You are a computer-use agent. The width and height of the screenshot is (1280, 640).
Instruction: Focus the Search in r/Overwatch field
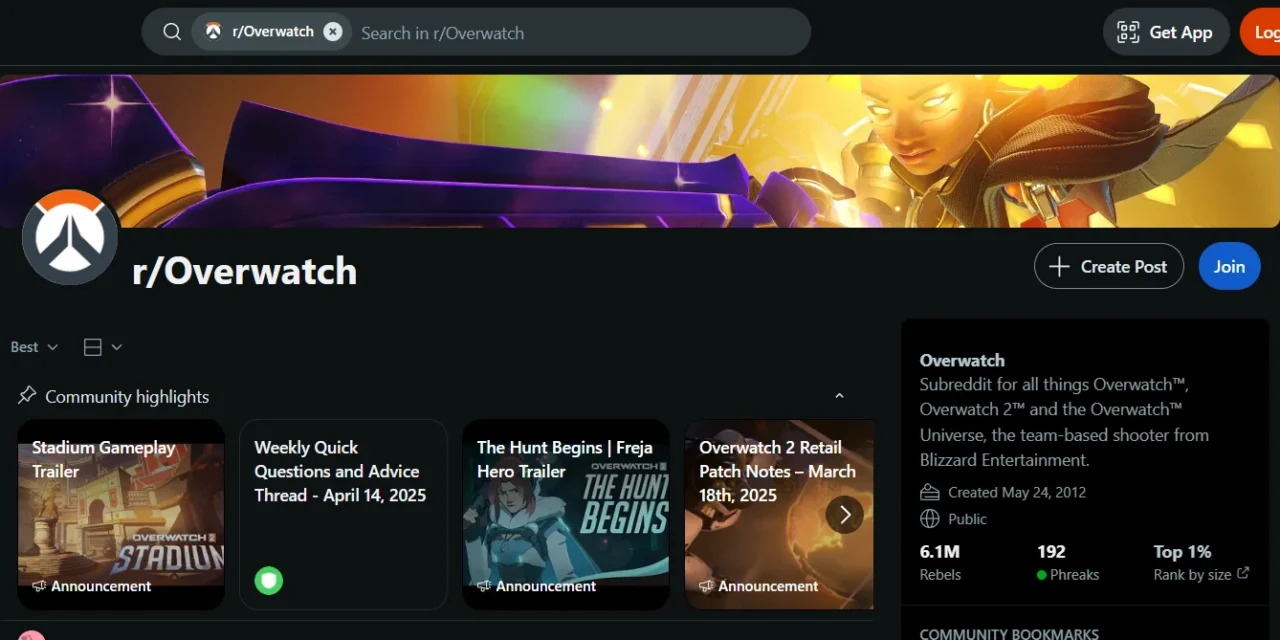[x=582, y=33]
